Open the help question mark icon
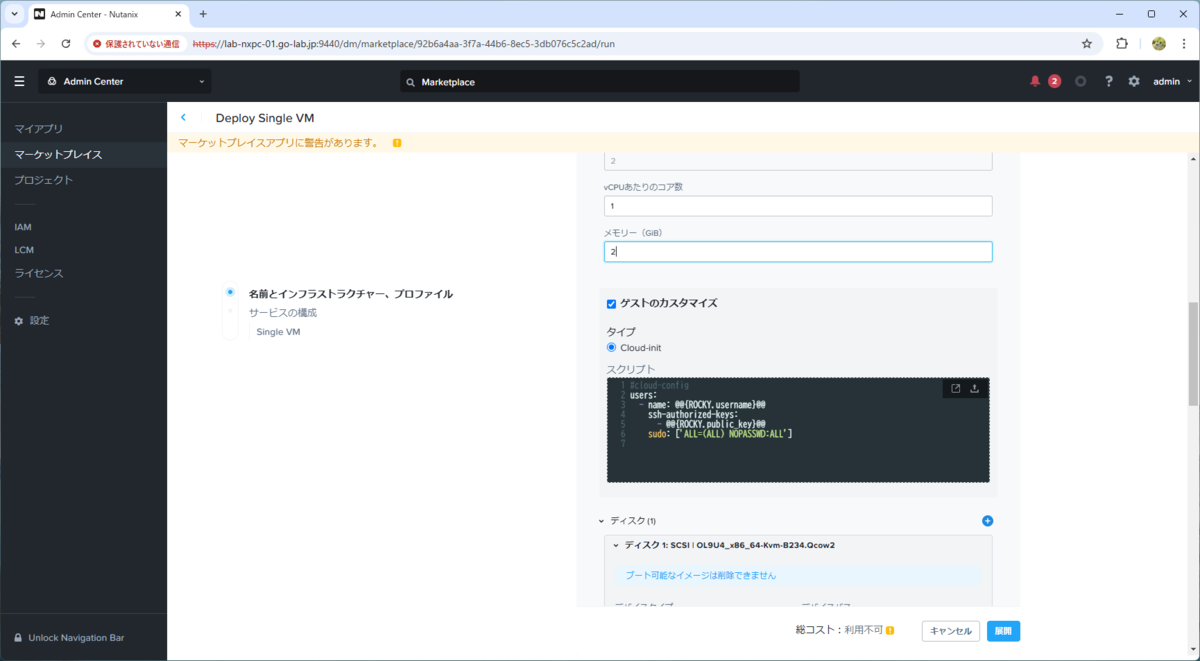Image resolution: width=1200 pixels, height=661 pixels. pyautogui.click(x=1108, y=81)
